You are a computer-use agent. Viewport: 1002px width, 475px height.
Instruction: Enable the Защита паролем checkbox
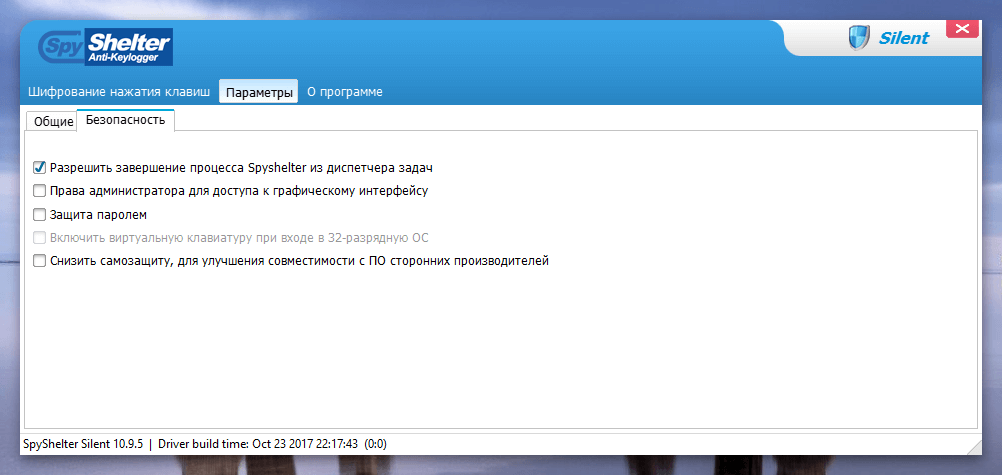(40, 214)
